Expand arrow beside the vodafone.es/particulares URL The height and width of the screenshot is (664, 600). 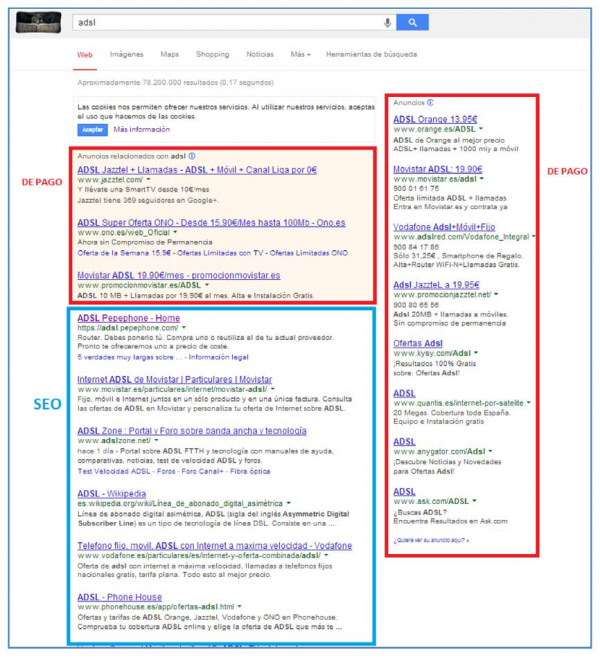(326, 555)
